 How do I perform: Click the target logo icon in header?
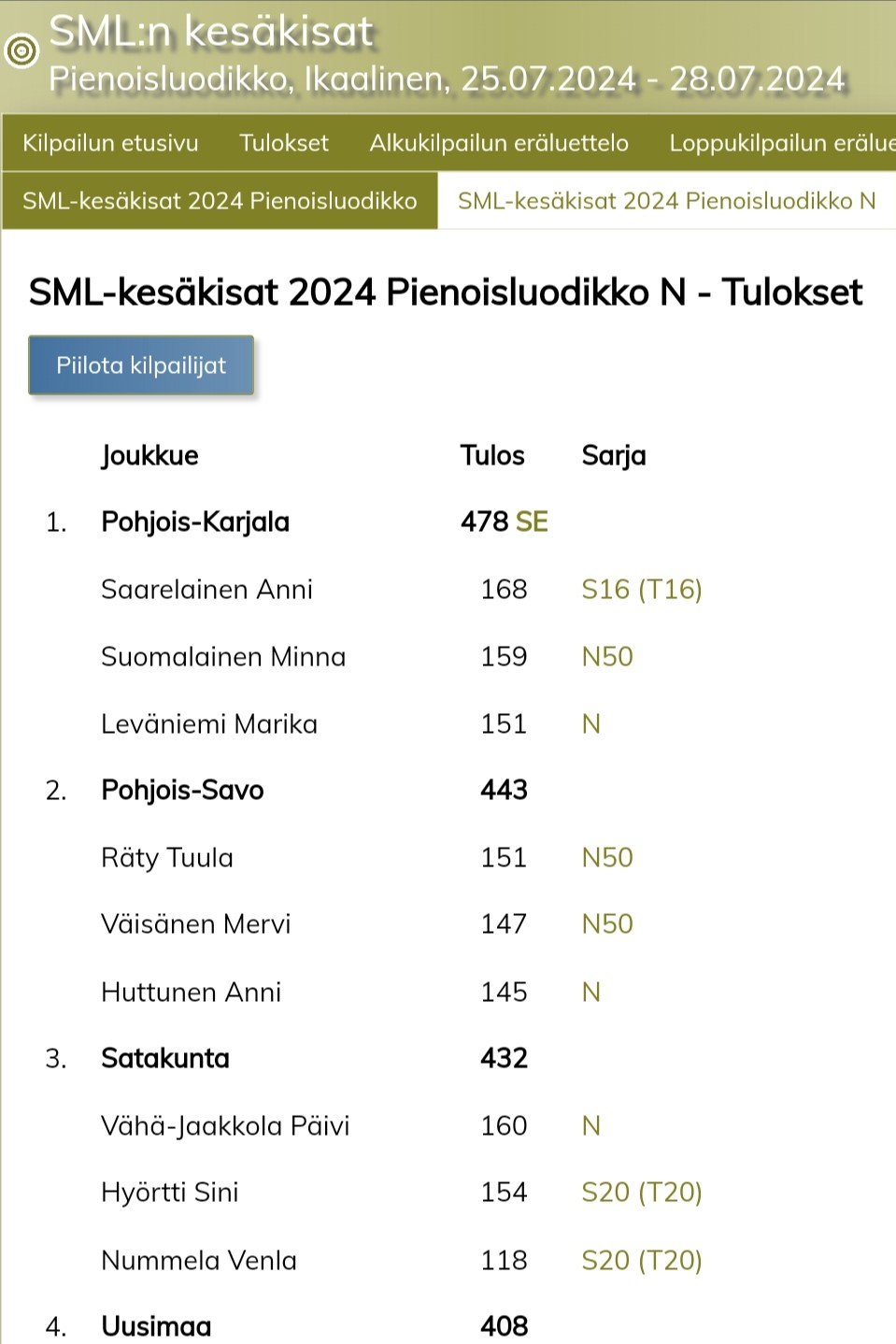22,50
